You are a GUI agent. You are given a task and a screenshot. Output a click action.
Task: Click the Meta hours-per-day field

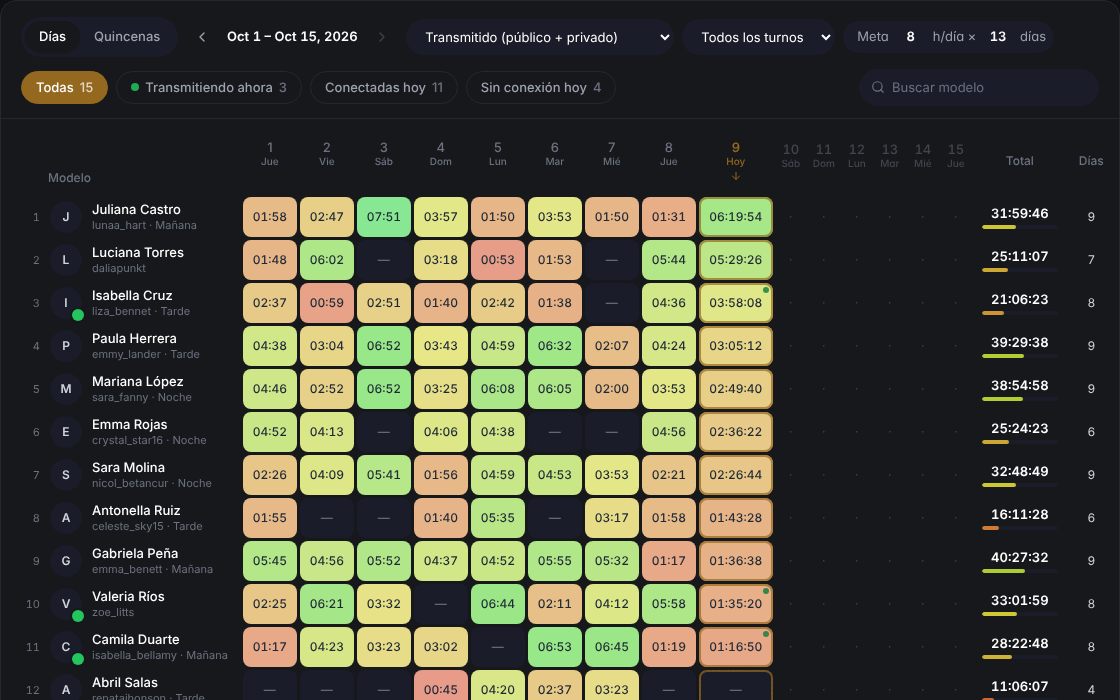(911, 37)
